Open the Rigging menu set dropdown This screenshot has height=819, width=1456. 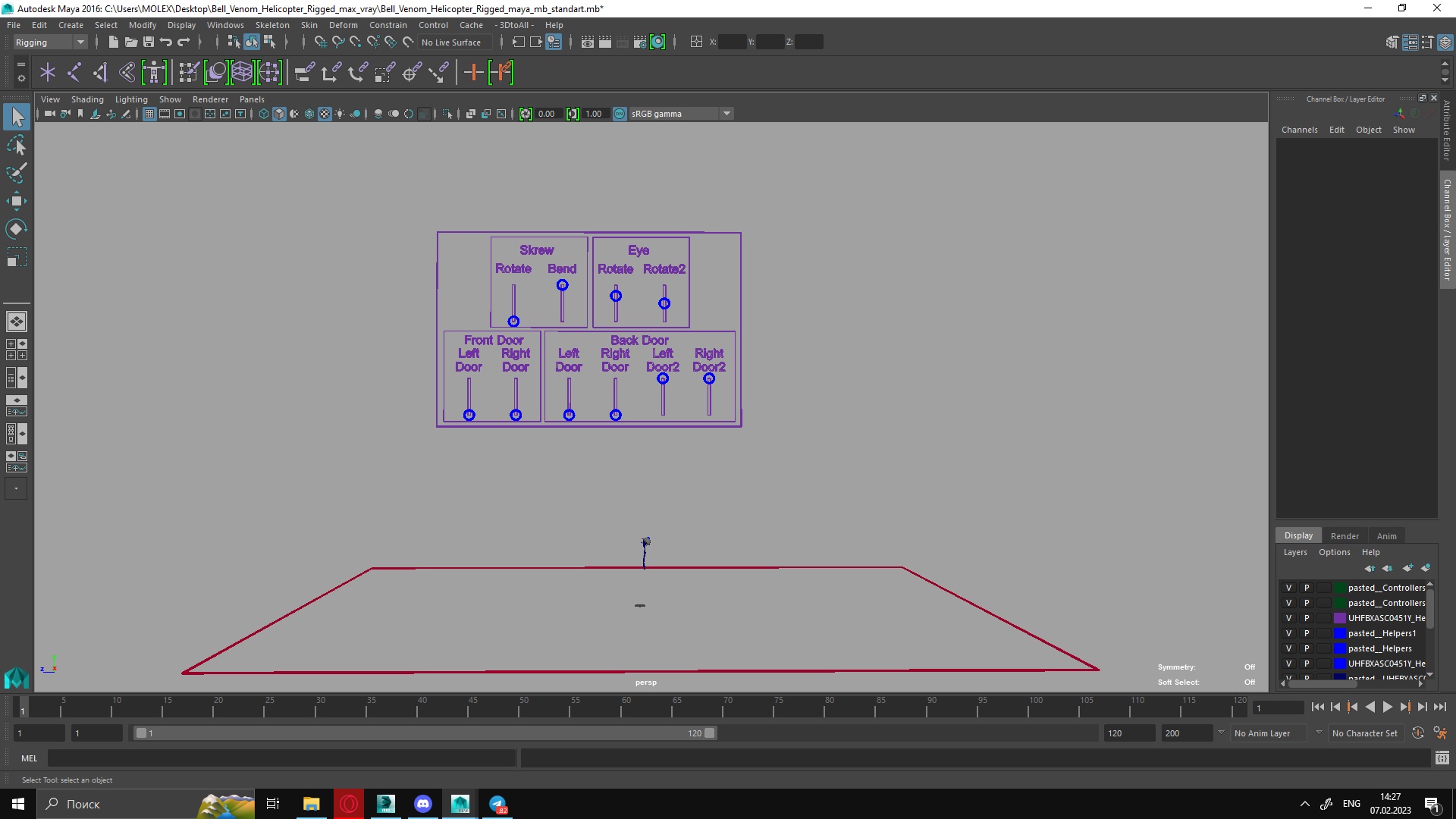pos(80,42)
